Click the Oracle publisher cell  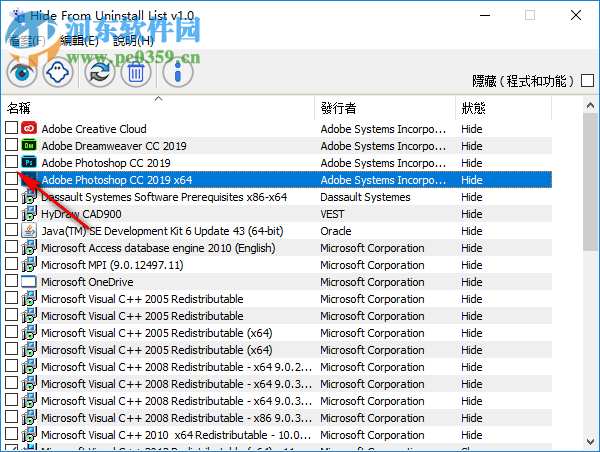pos(336,231)
